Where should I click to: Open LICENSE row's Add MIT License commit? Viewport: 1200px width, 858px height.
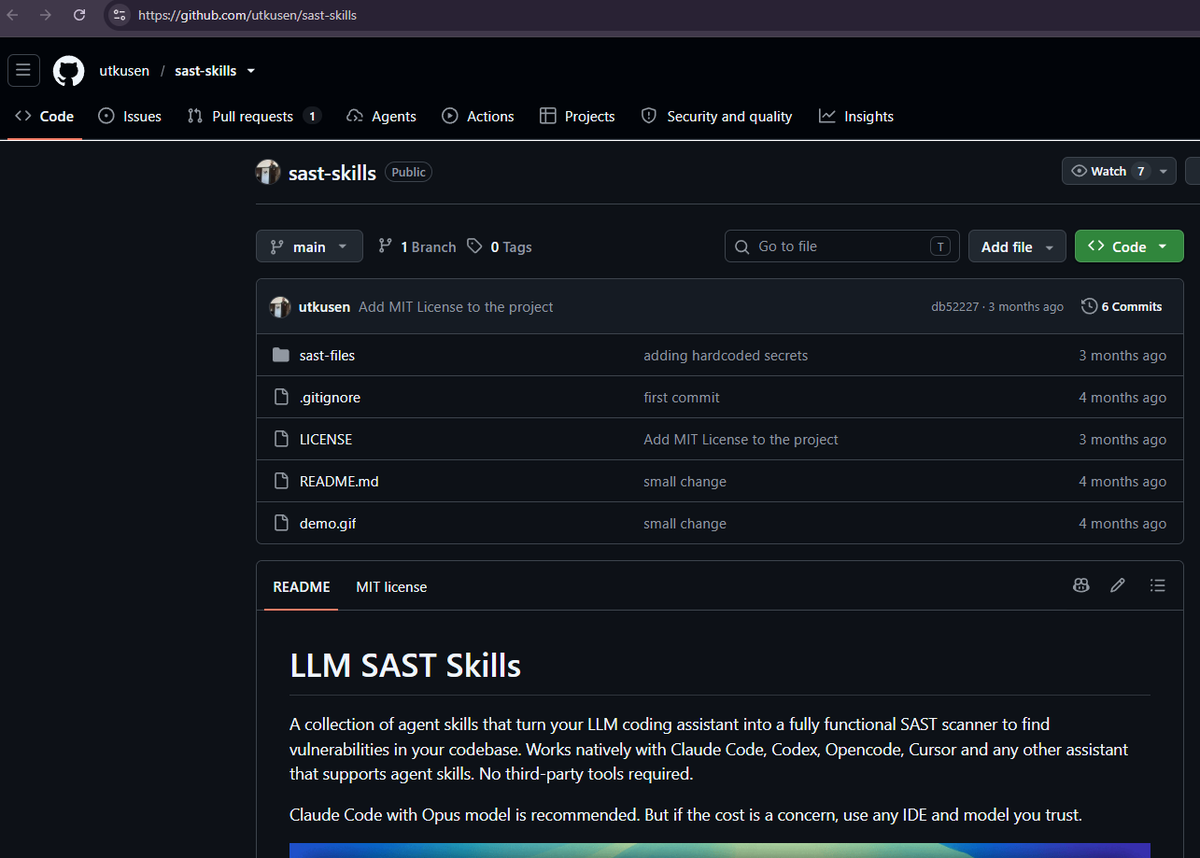tap(741, 439)
